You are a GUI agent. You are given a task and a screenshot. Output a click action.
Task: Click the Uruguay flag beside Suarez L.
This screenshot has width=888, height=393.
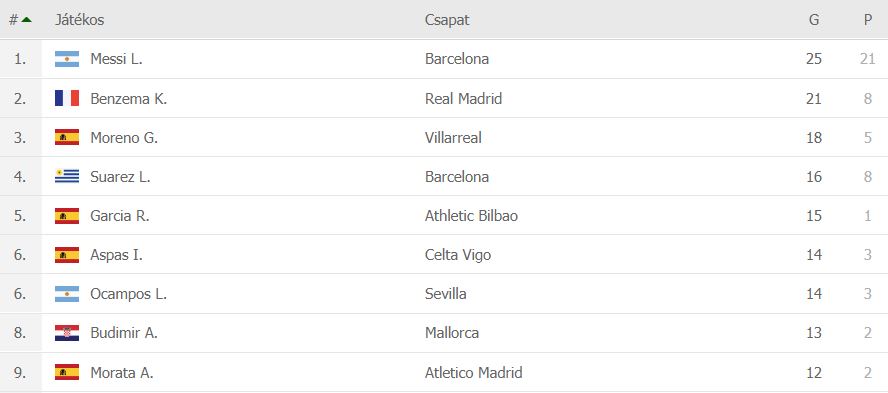pos(67,177)
